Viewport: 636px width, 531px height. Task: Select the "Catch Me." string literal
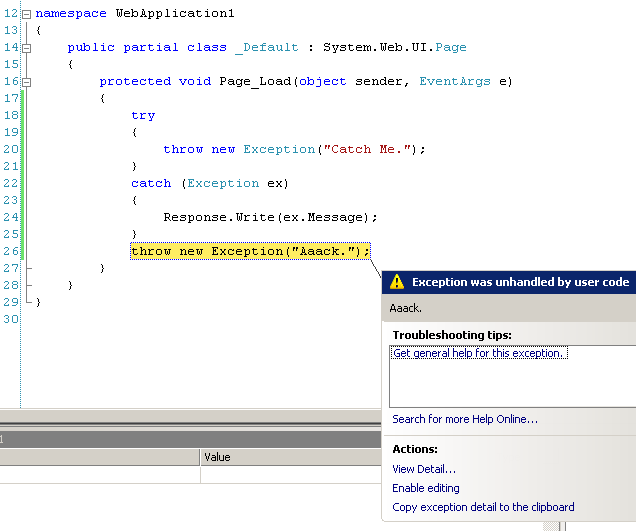point(367,149)
